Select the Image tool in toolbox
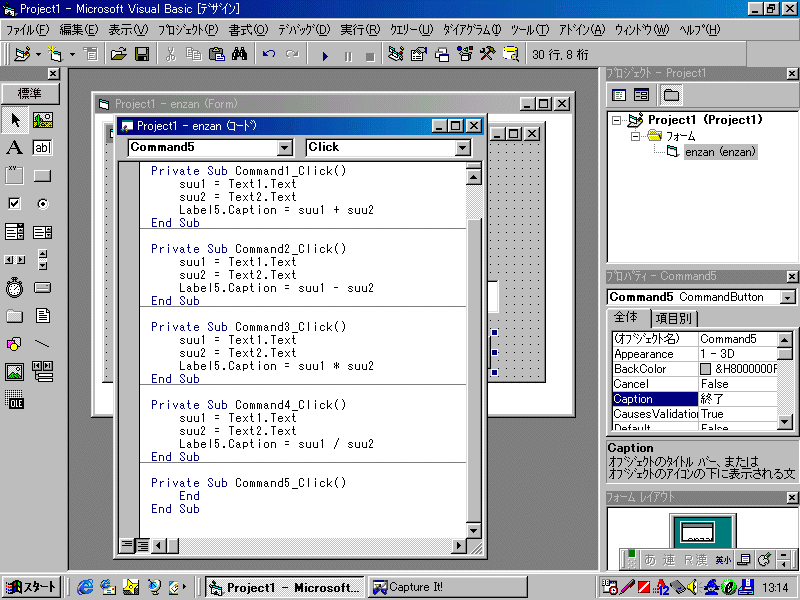 (x=15, y=372)
